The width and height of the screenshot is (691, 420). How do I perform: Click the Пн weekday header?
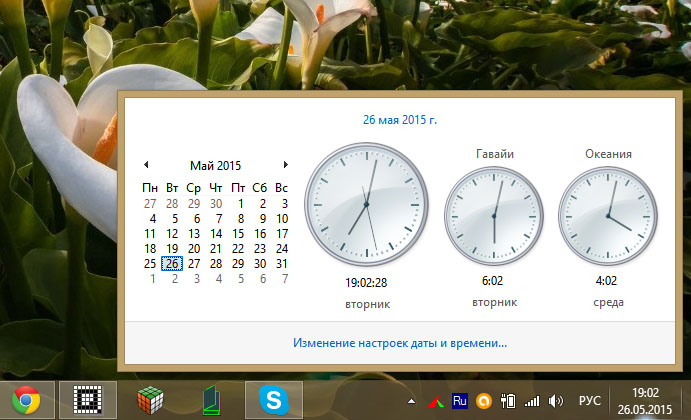(150, 188)
